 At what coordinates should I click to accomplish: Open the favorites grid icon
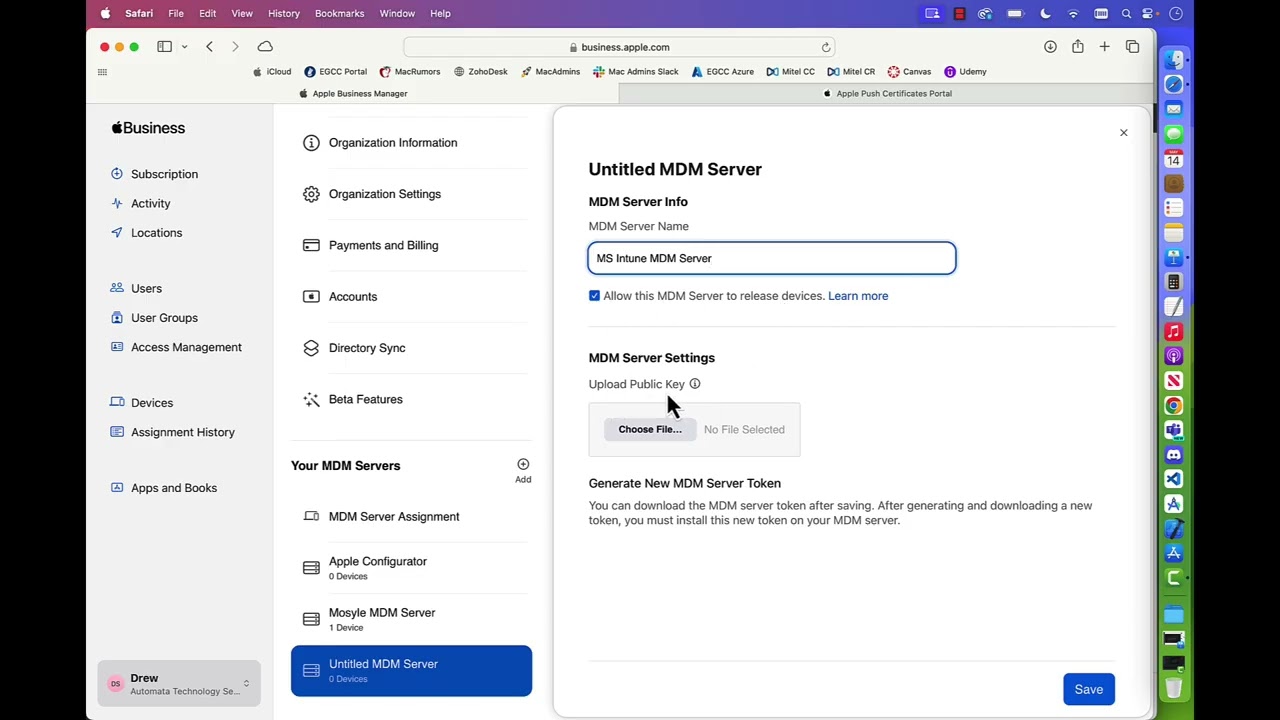tap(102, 72)
